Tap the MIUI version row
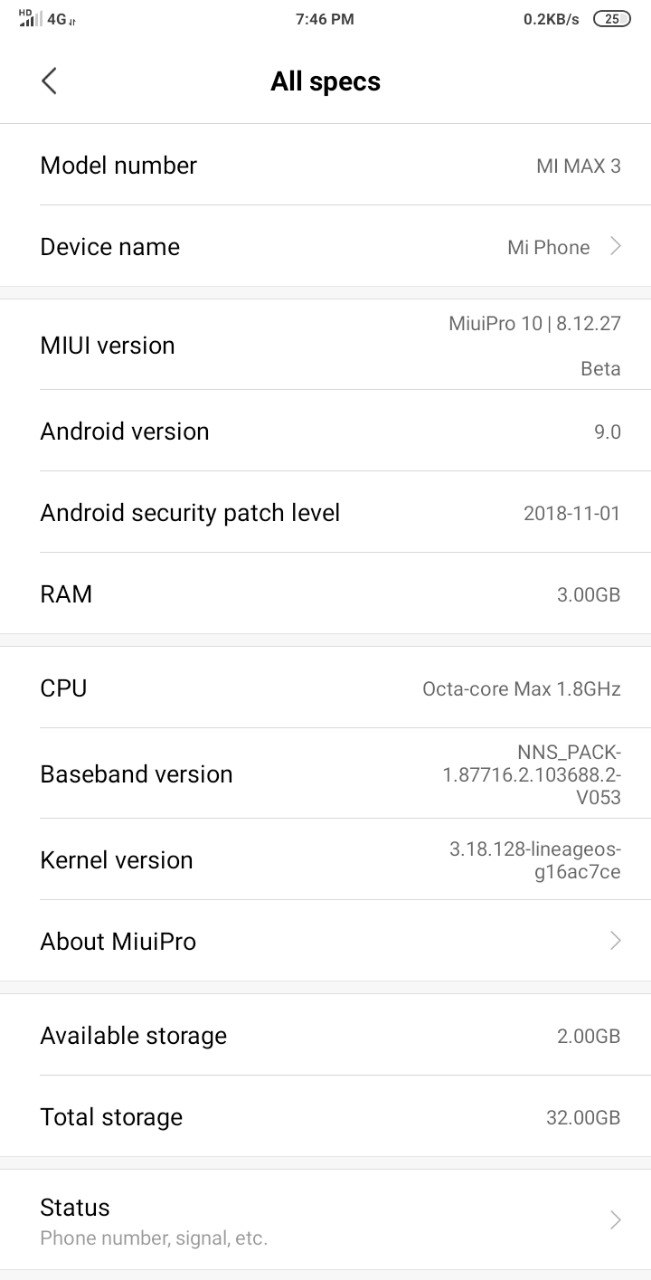651x1280 pixels. point(325,345)
